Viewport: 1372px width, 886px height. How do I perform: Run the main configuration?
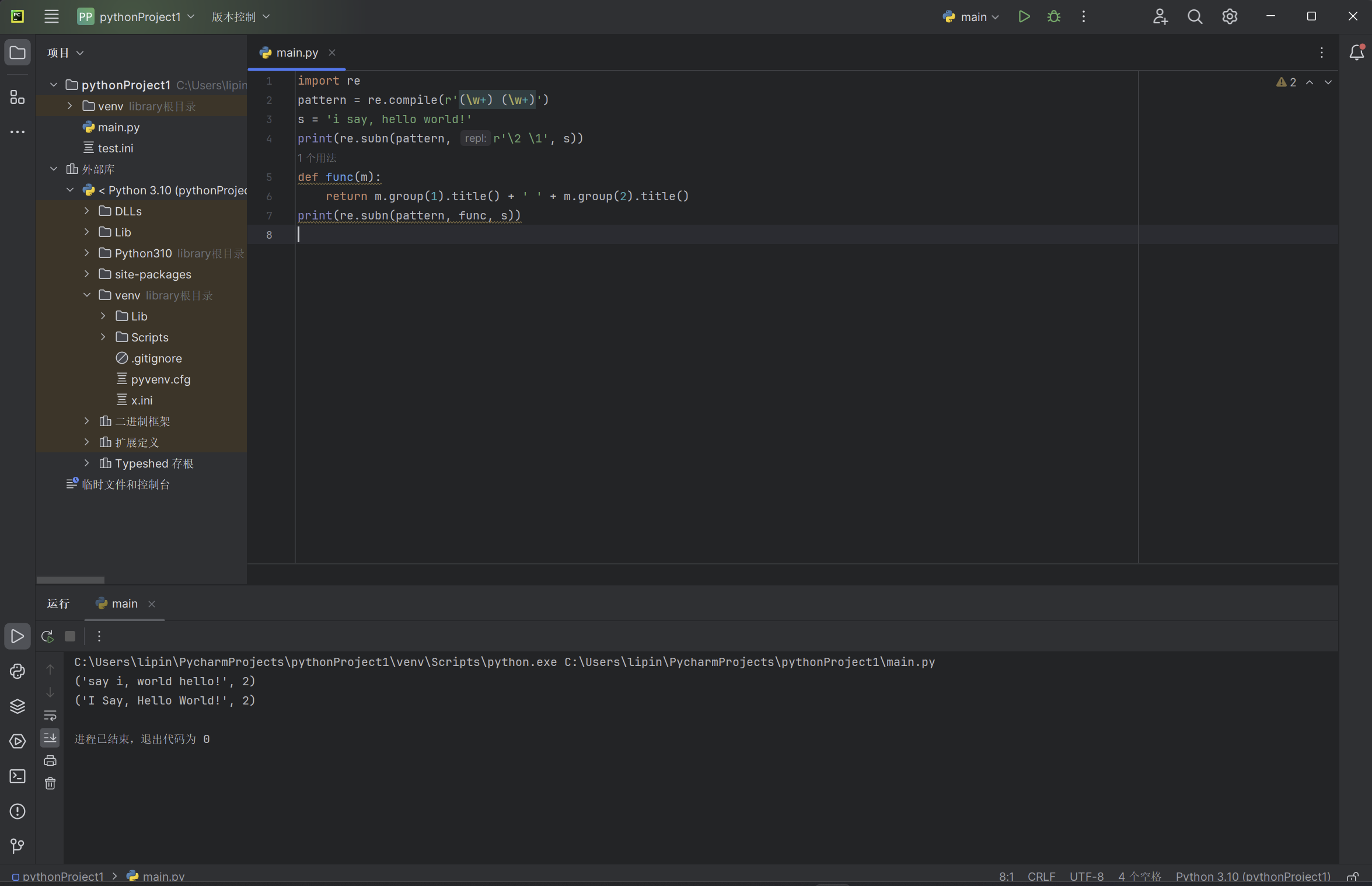pos(1024,16)
